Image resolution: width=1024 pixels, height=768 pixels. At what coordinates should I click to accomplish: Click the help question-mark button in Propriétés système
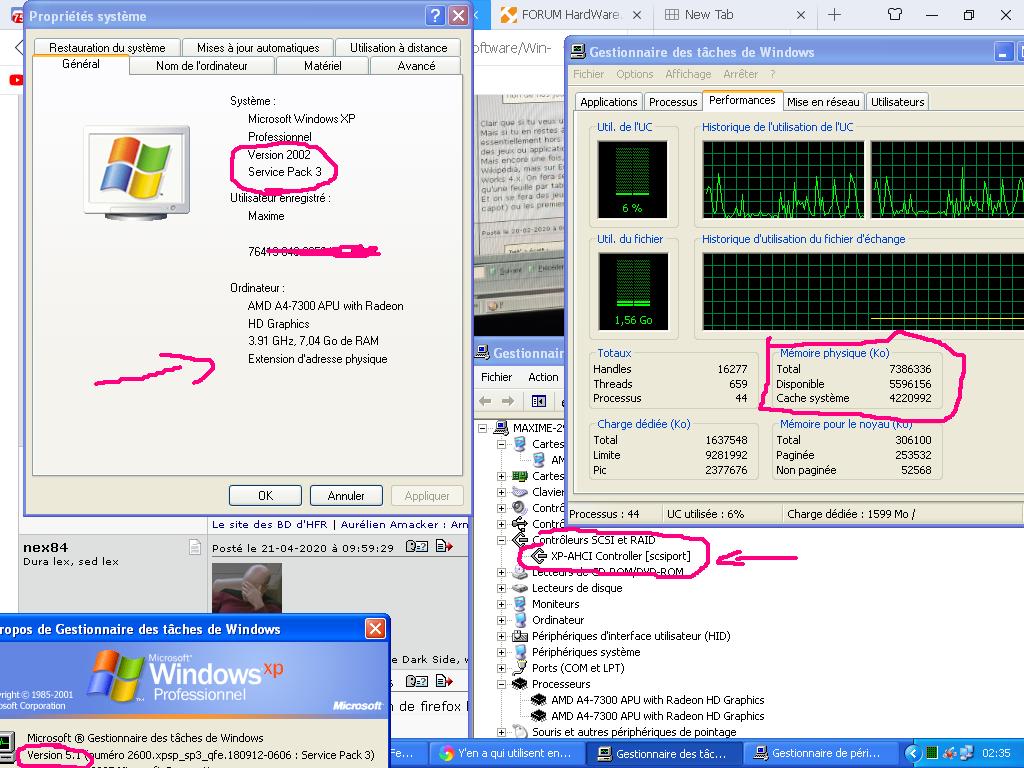point(435,16)
